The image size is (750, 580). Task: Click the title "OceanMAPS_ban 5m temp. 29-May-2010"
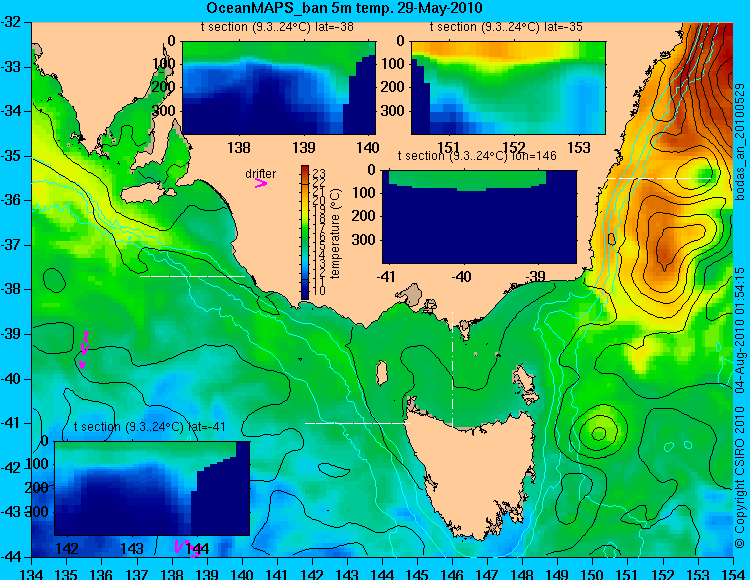[x=344, y=8]
